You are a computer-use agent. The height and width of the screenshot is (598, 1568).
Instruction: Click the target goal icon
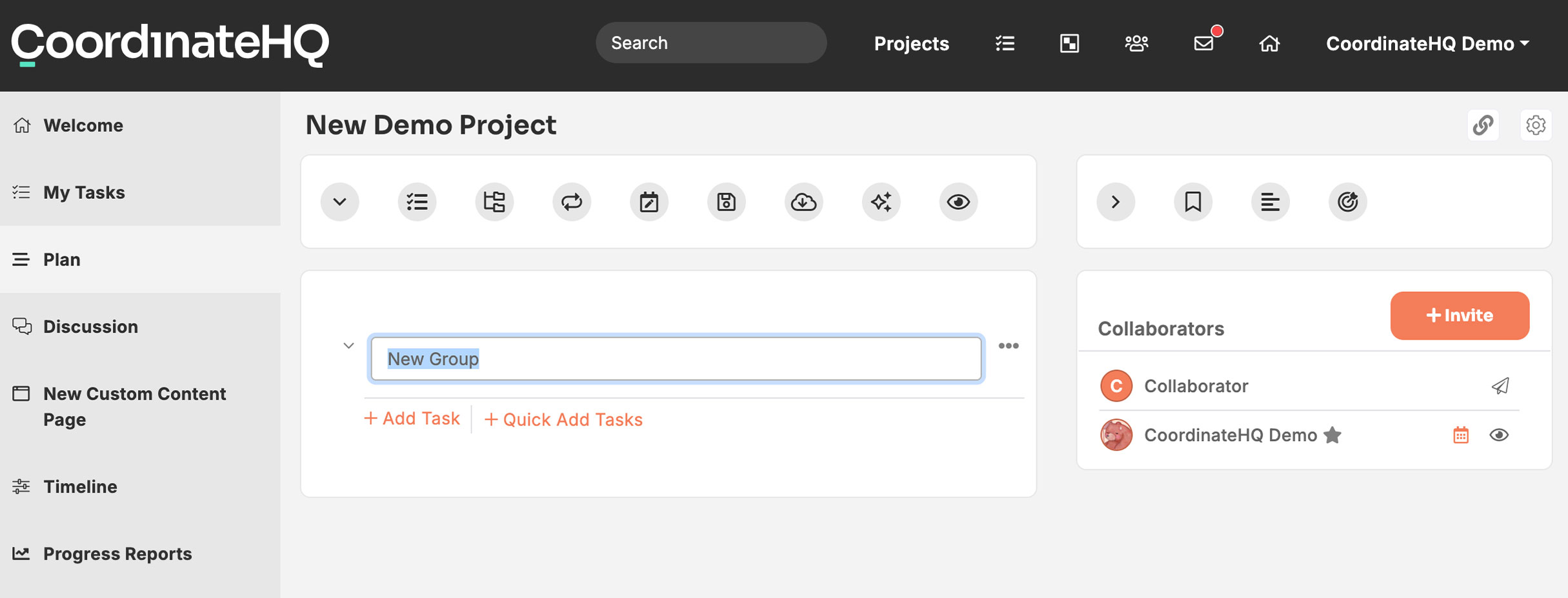1348,202
